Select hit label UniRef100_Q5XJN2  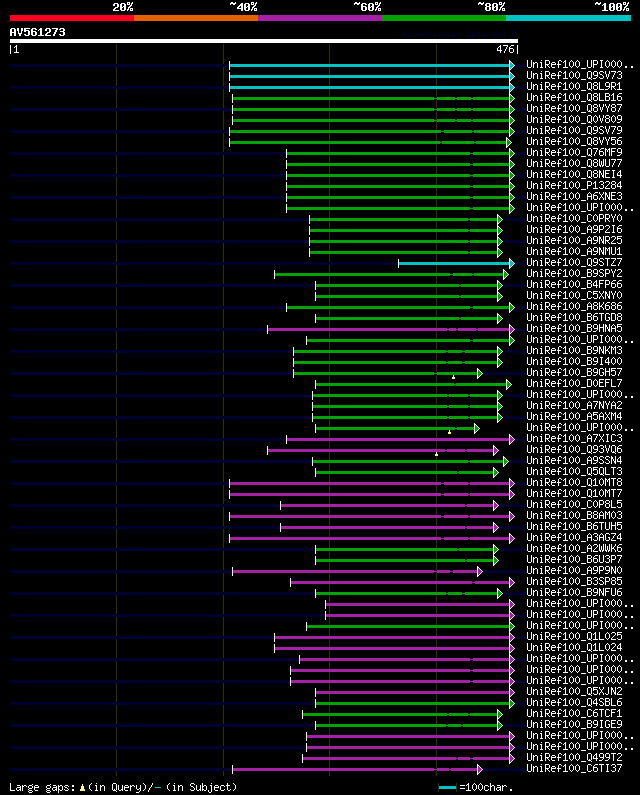click(x=574, y=692)
